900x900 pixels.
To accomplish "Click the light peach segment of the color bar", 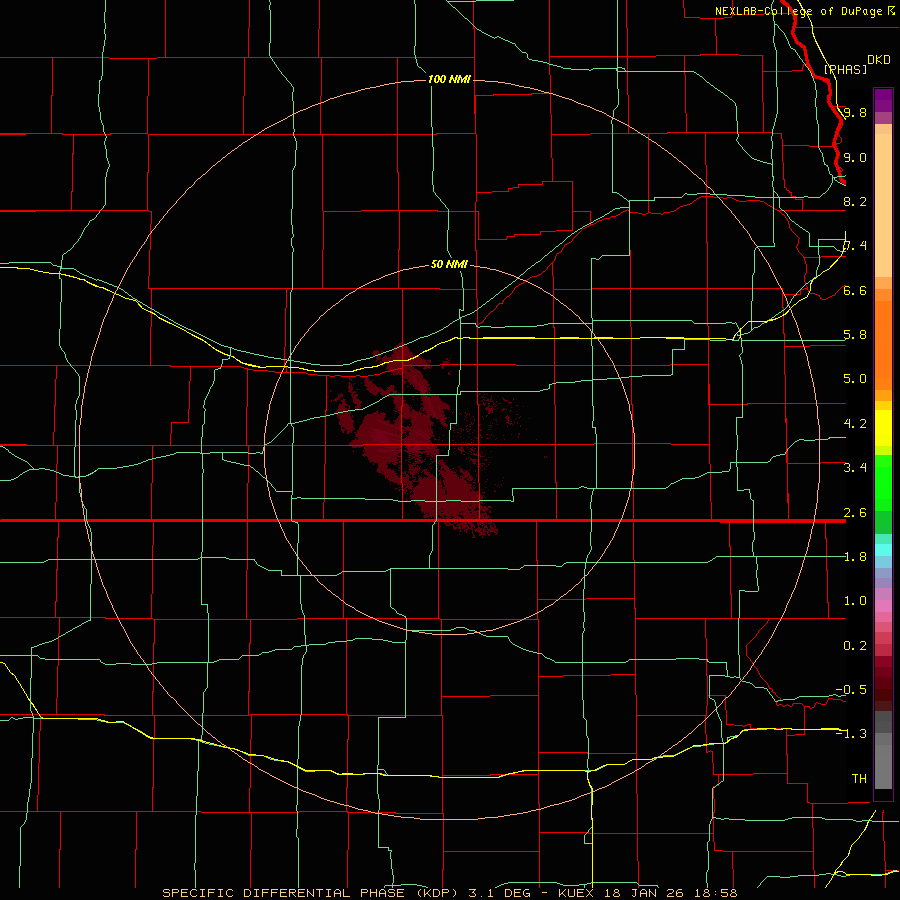I will tap(883, 205).
